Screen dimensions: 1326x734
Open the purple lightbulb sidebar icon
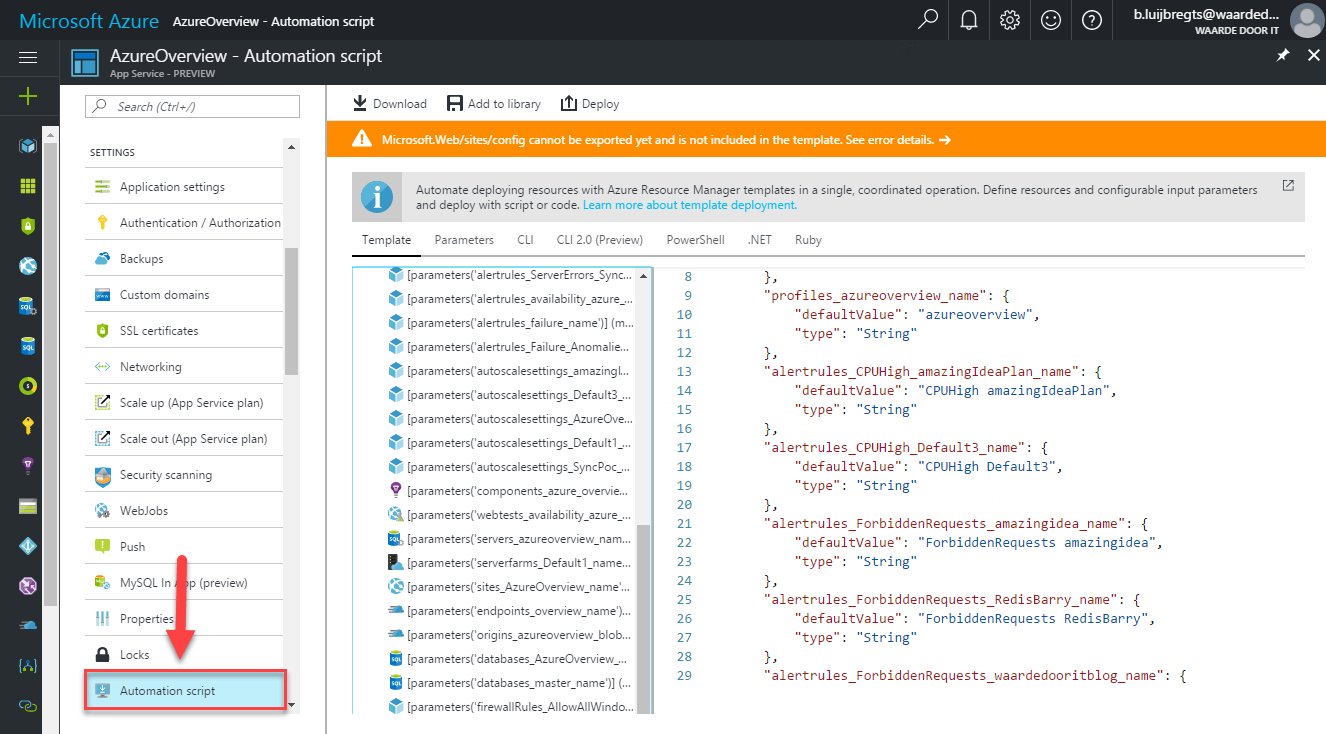[28, 466]
